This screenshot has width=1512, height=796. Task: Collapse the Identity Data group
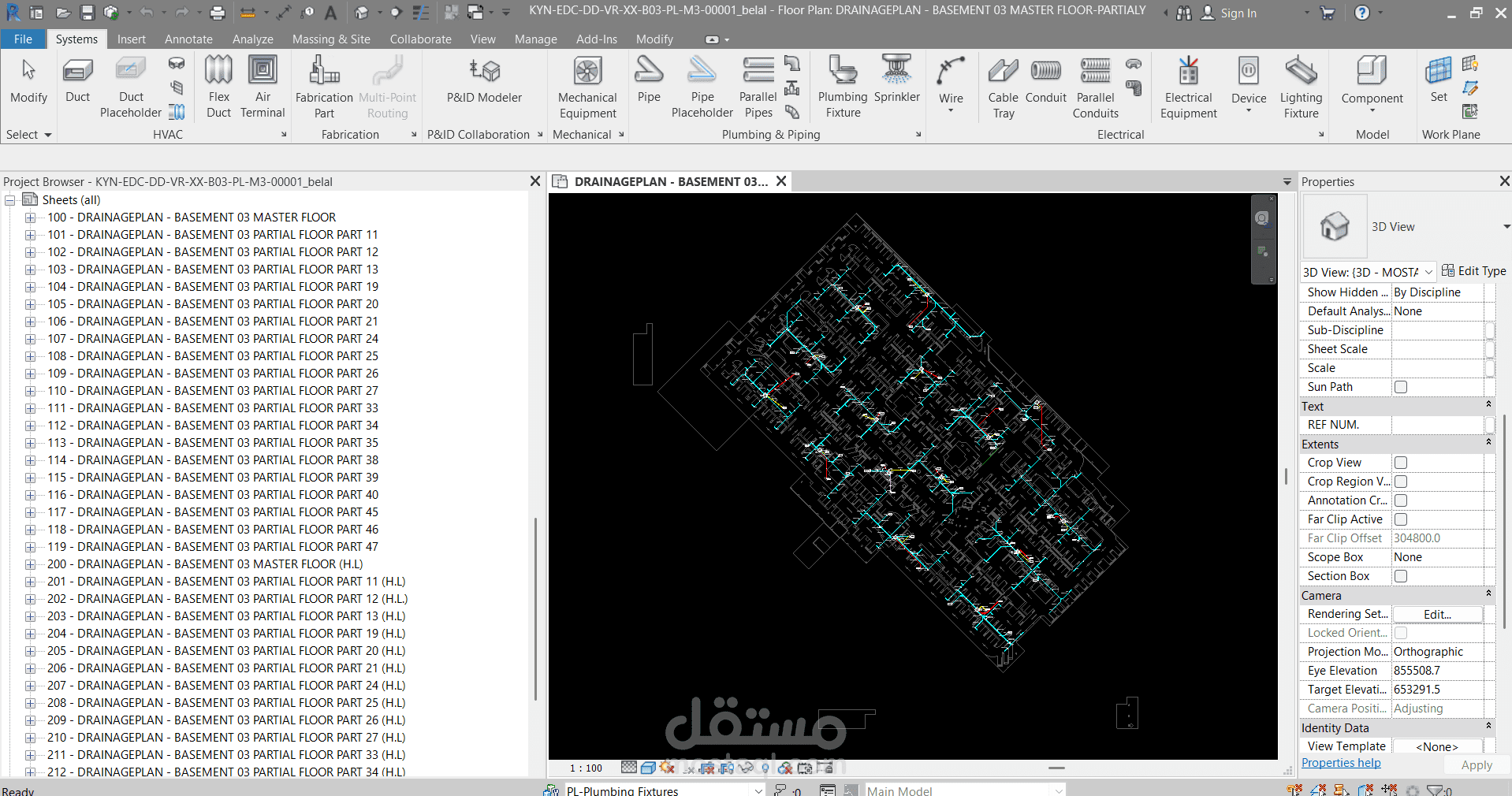coord(1488,726)
